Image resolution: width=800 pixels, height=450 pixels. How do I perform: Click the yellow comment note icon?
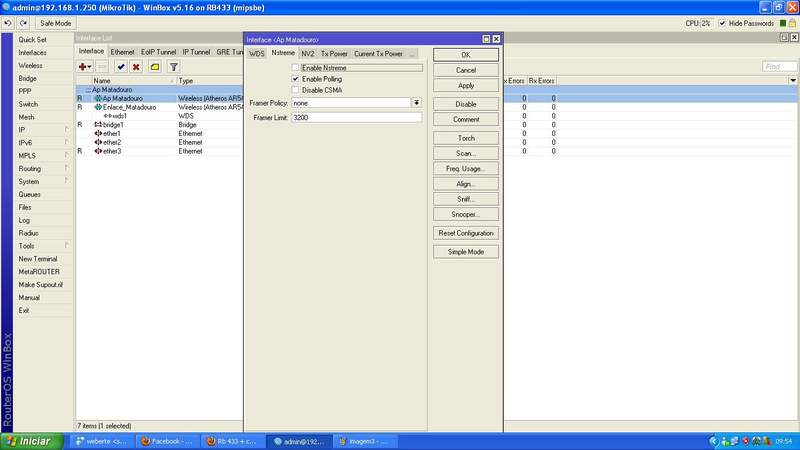click(155, 67)
